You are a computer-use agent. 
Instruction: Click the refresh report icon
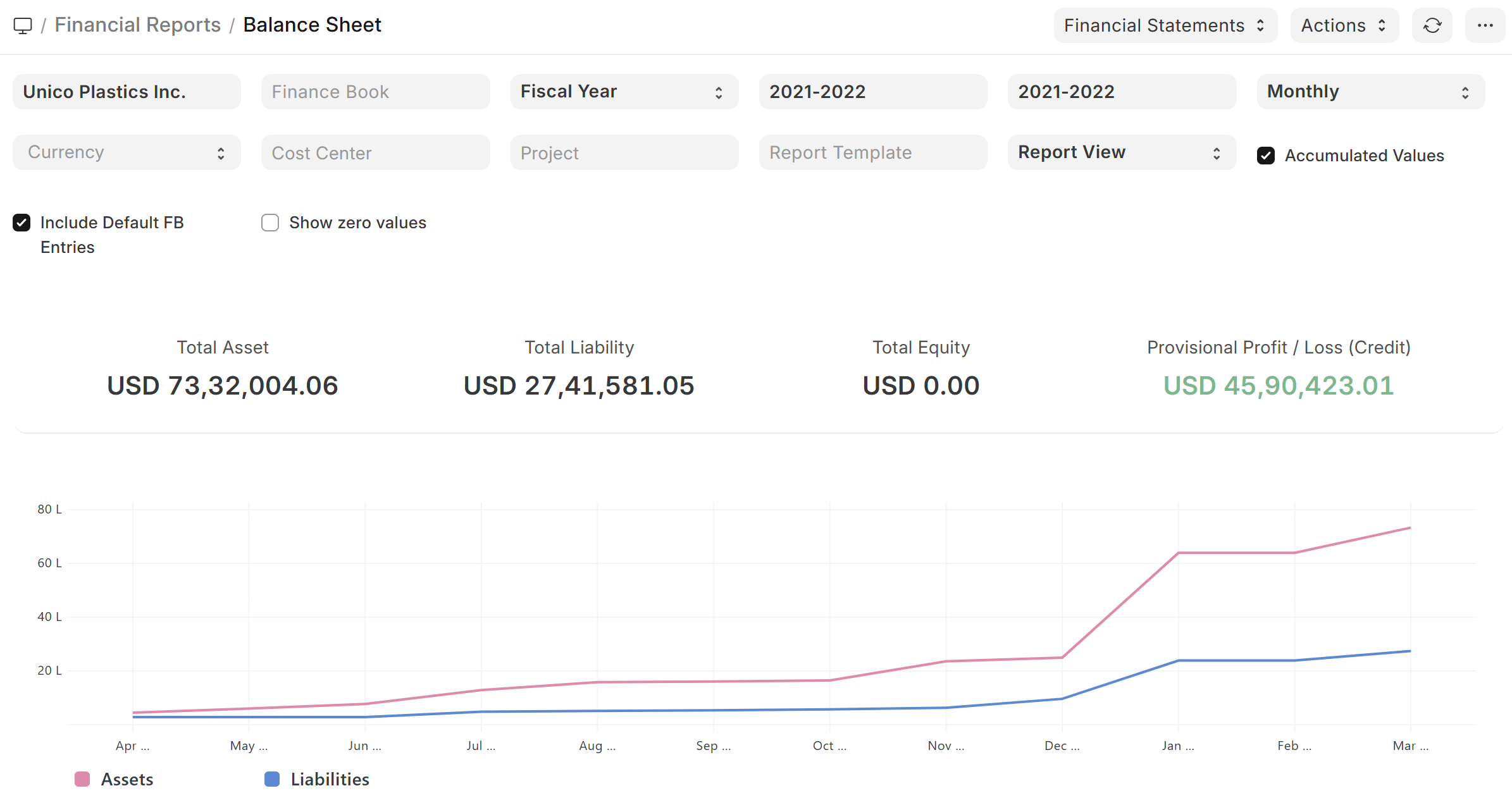coord(1432,26)
